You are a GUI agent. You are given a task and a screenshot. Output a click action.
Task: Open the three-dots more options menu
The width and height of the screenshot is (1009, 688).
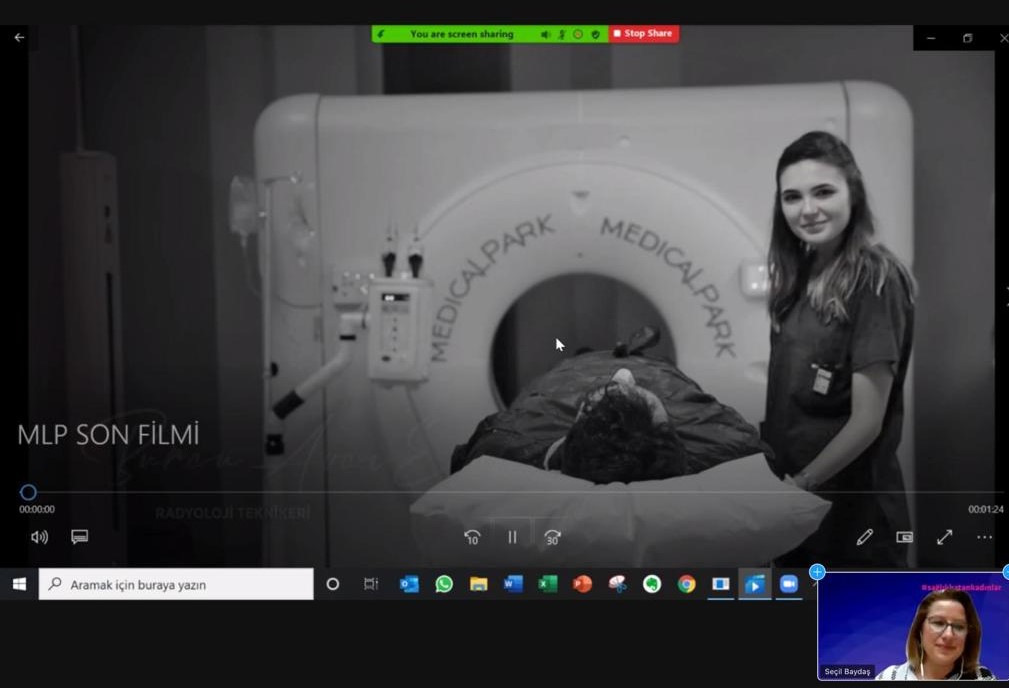pos(984,537)
